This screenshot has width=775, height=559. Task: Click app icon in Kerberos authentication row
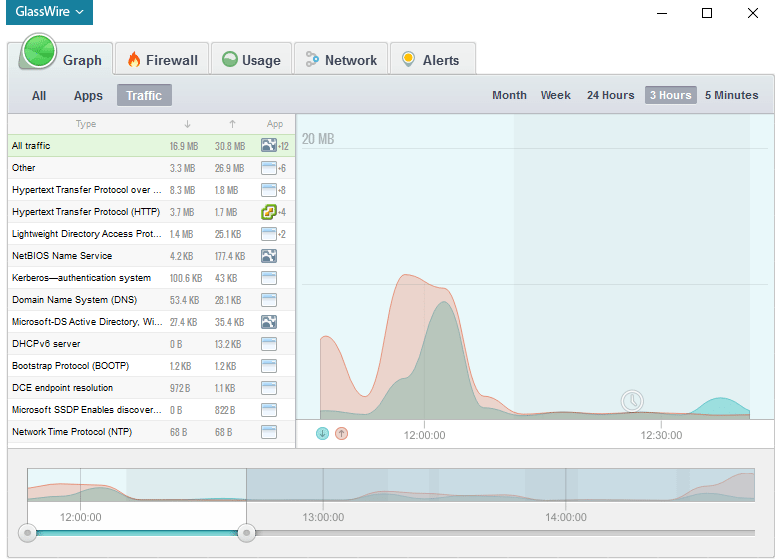[x=269, y=278]
